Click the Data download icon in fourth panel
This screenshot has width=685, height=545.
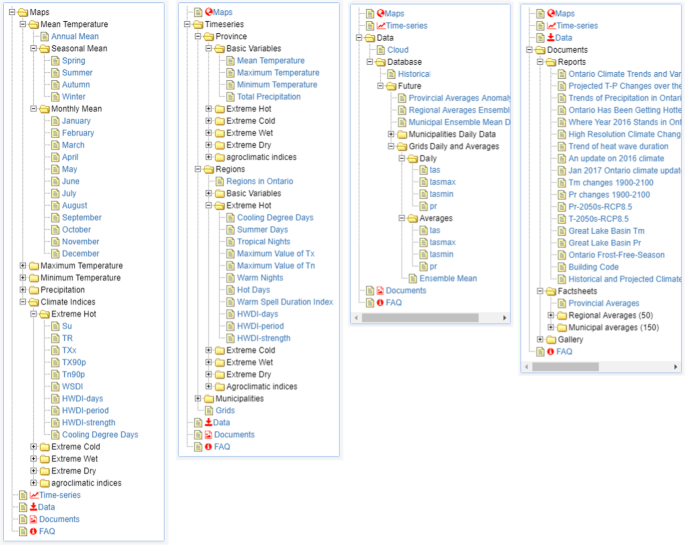(550, 38)
